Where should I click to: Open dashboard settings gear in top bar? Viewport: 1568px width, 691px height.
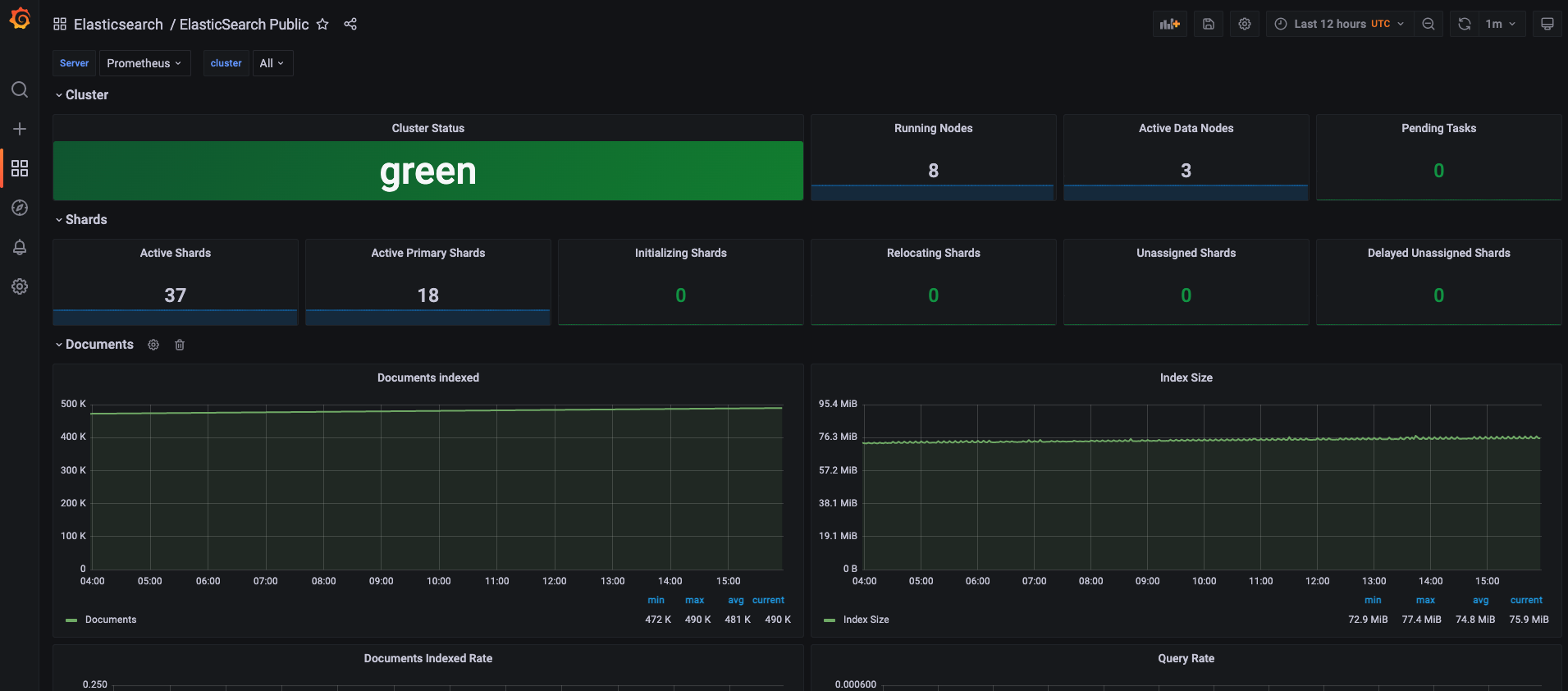pos(1245,24)
